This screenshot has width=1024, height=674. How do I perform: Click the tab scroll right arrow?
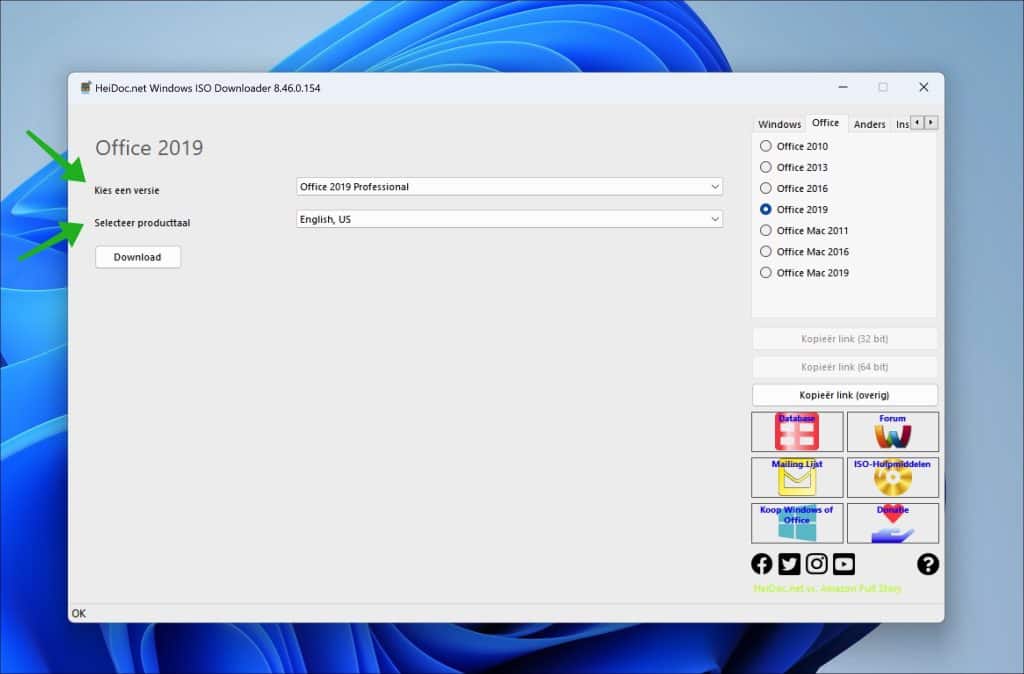(x=931, y=122)
